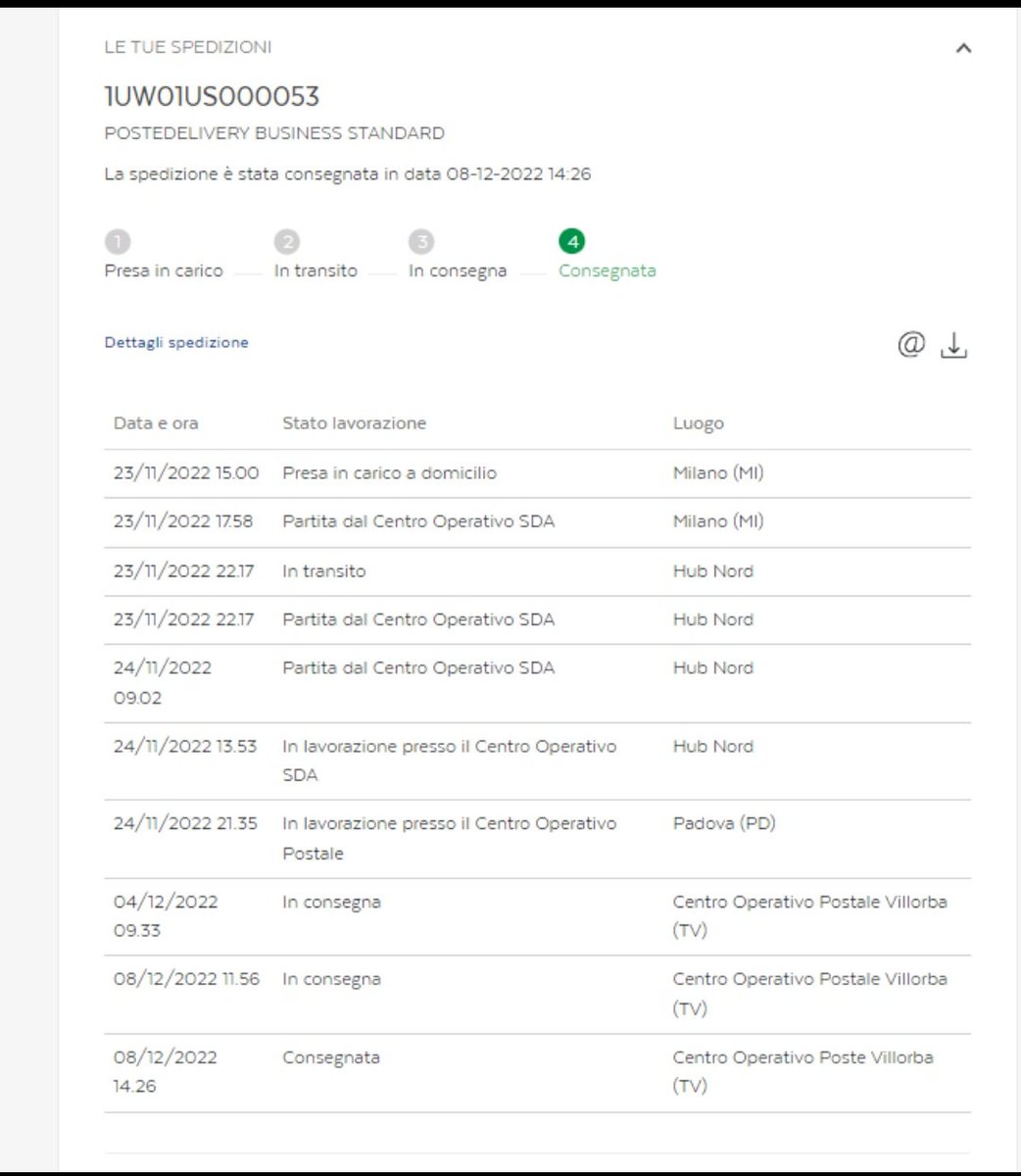
Task: Click Milano (MI) in the 15.00 row
Action: [x=718, y=472]
